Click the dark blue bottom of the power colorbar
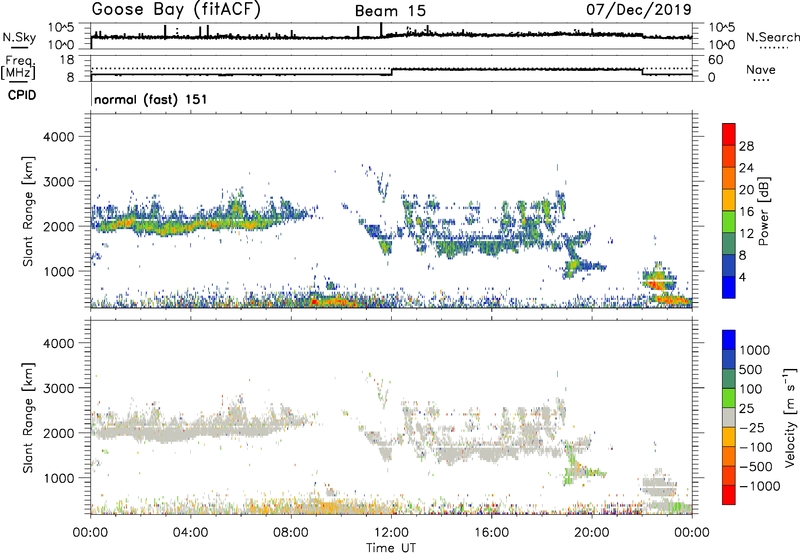Screen dimensions: 800x554 729,287
